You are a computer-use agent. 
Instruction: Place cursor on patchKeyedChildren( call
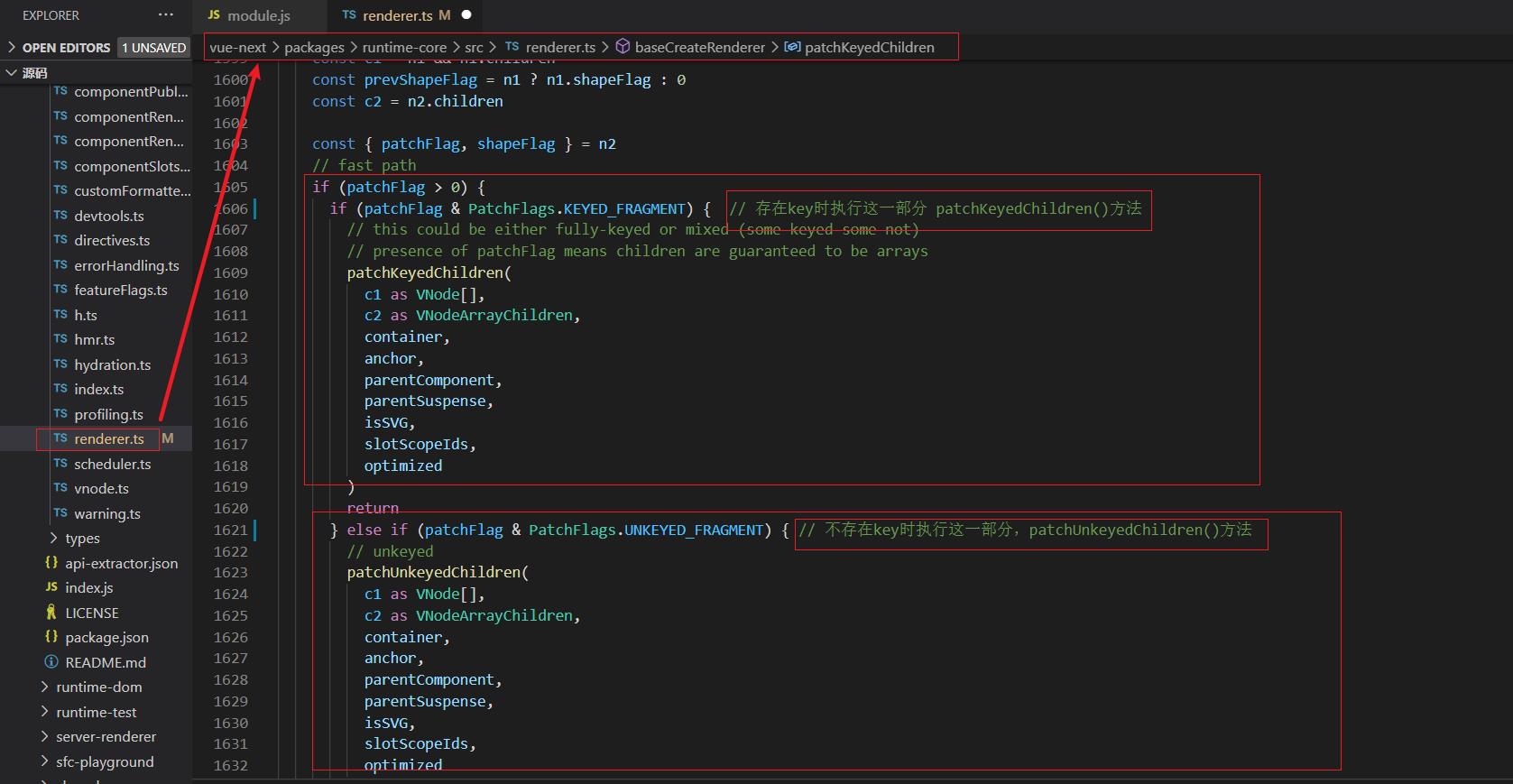click(429, 272)
